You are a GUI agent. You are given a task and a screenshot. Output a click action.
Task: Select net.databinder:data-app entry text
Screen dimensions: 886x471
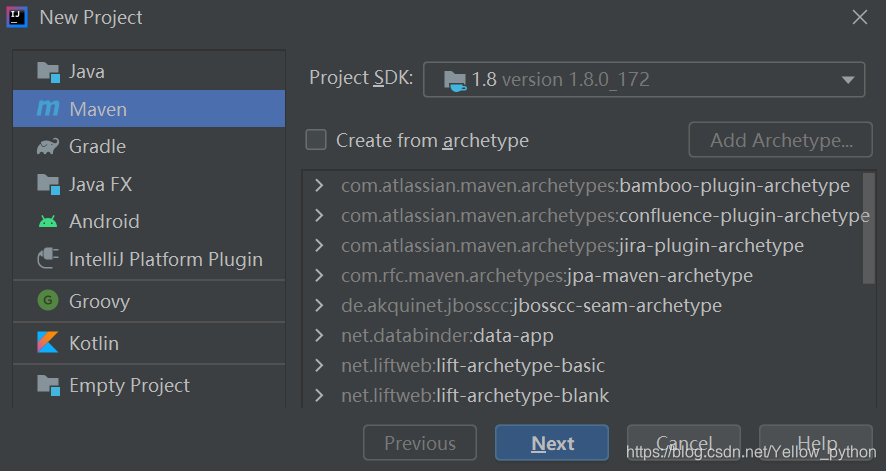(448, 335)
